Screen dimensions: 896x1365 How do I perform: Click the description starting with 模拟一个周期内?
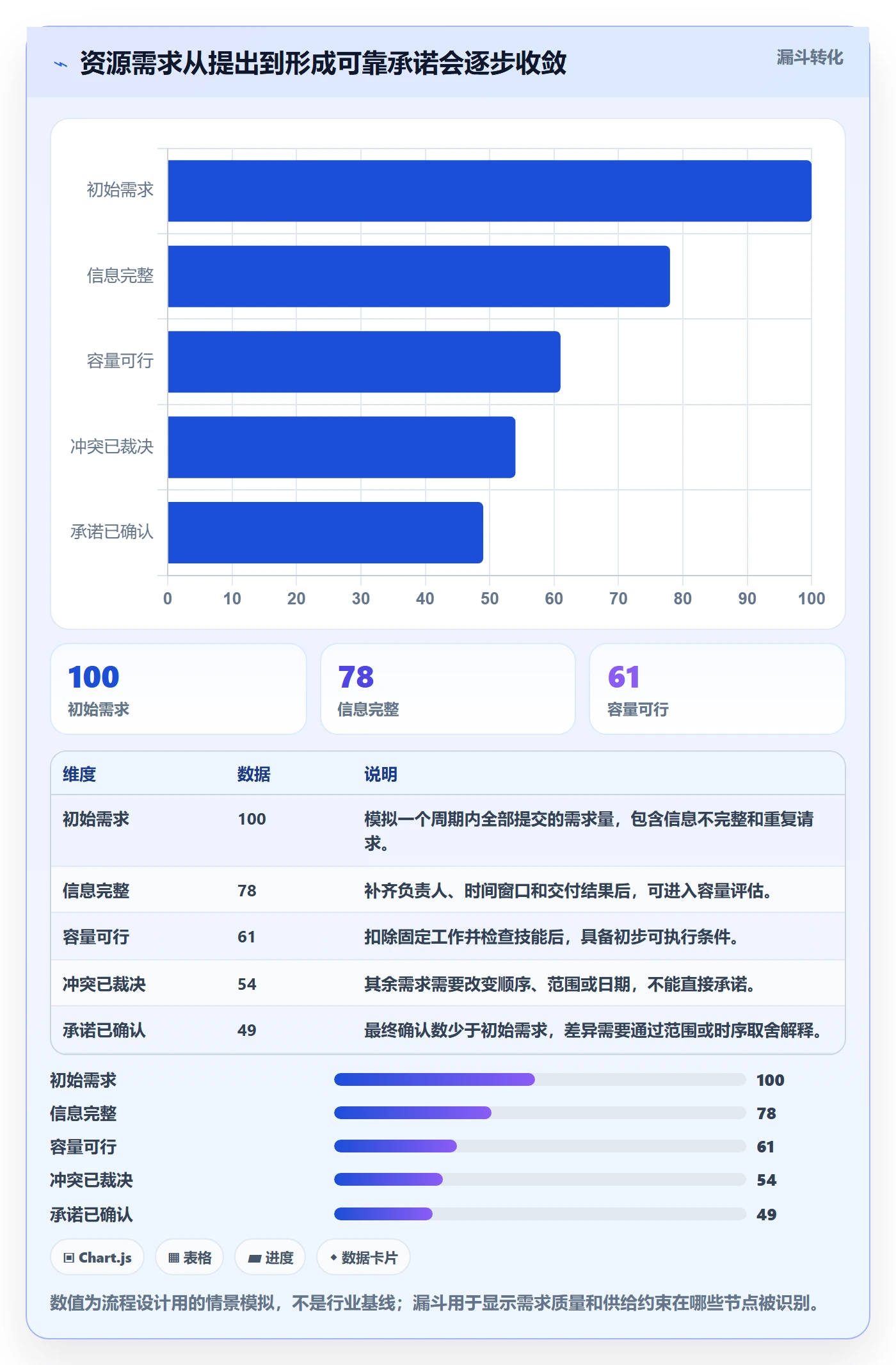tap(589, 831)
